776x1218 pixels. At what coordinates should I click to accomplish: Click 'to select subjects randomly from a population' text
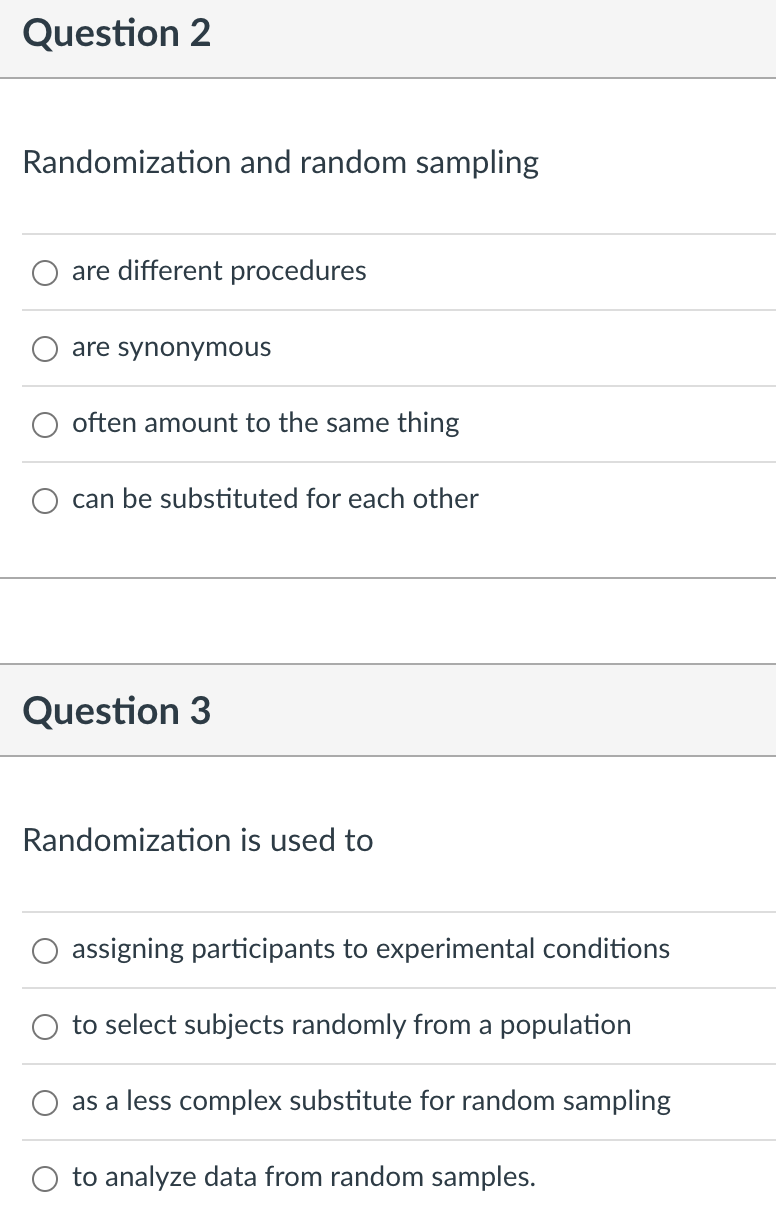point(352,1026)
